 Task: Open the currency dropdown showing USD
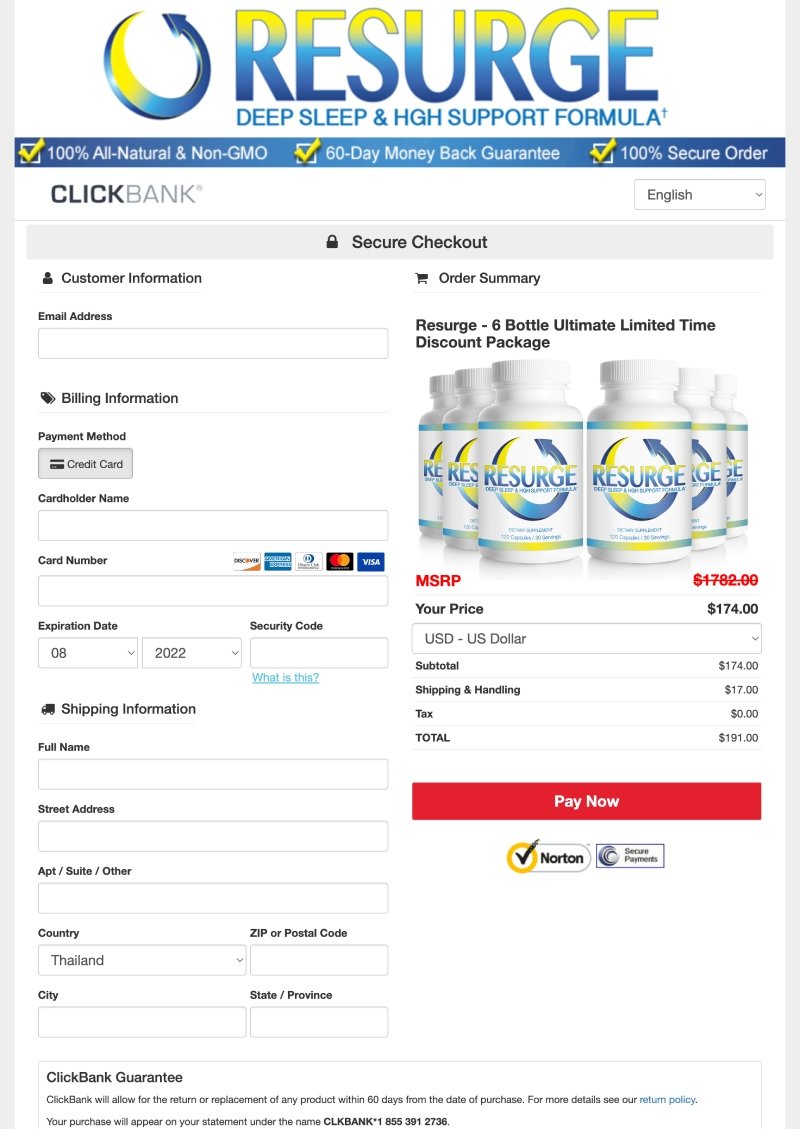pyautogui.click(x=586, y=638)
